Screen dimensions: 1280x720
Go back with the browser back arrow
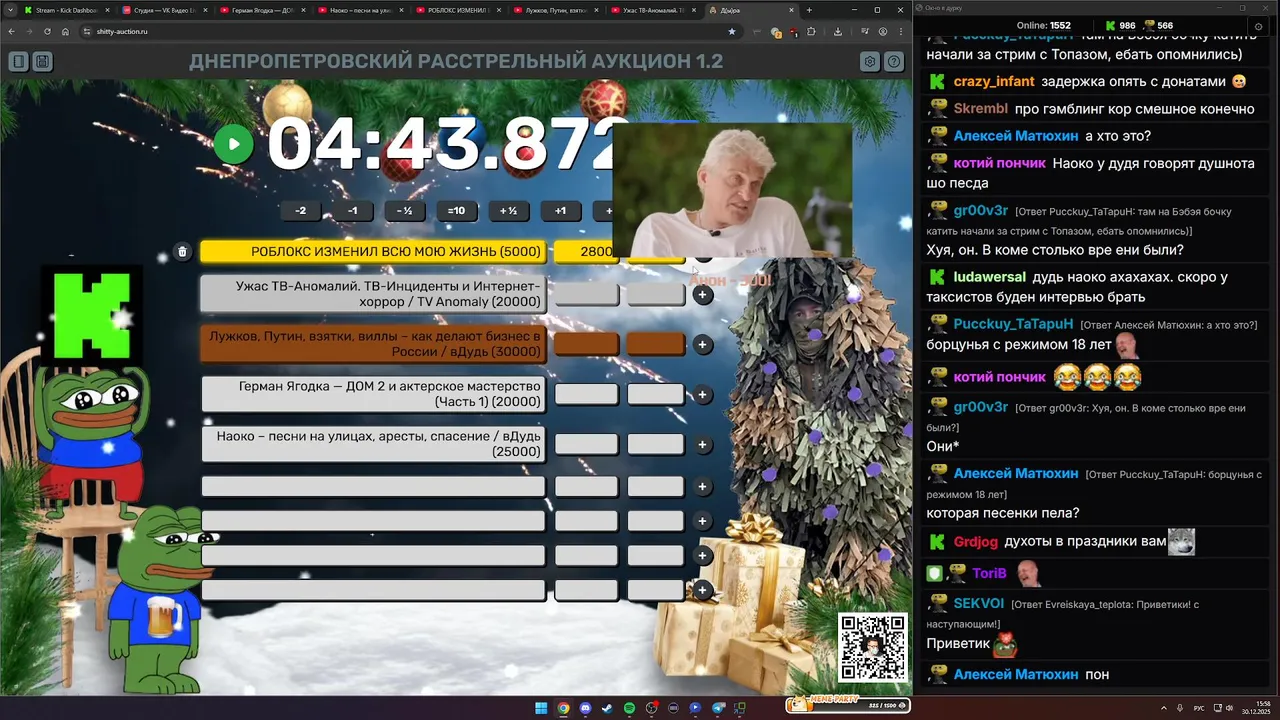click(x=11, y=32)
